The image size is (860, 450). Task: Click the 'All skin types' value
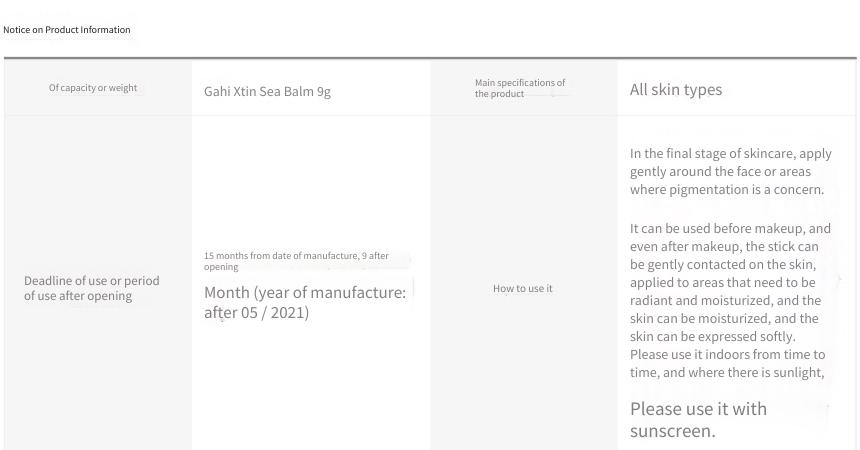[676, 89]
